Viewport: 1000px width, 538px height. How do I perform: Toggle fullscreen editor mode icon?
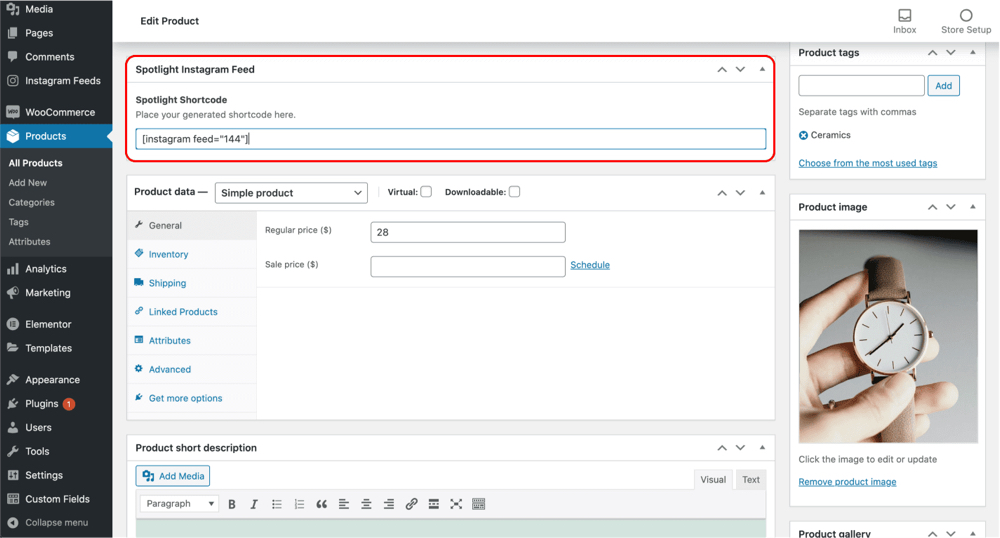(x=456, y=504)
